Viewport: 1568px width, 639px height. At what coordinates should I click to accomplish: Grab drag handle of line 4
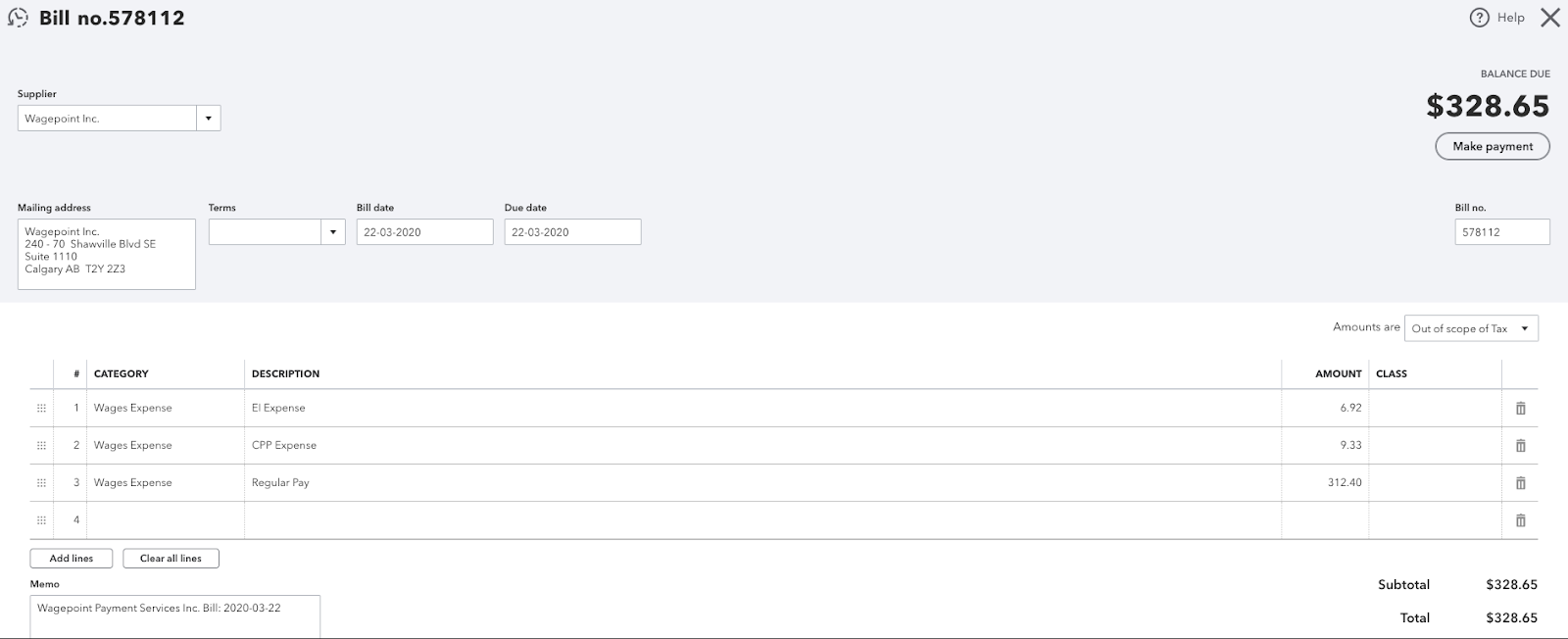(41, 520)
